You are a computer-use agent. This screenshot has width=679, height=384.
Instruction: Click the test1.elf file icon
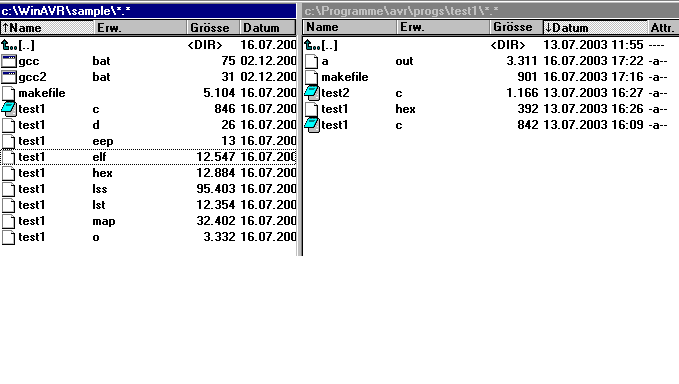(x=9, y=157)
